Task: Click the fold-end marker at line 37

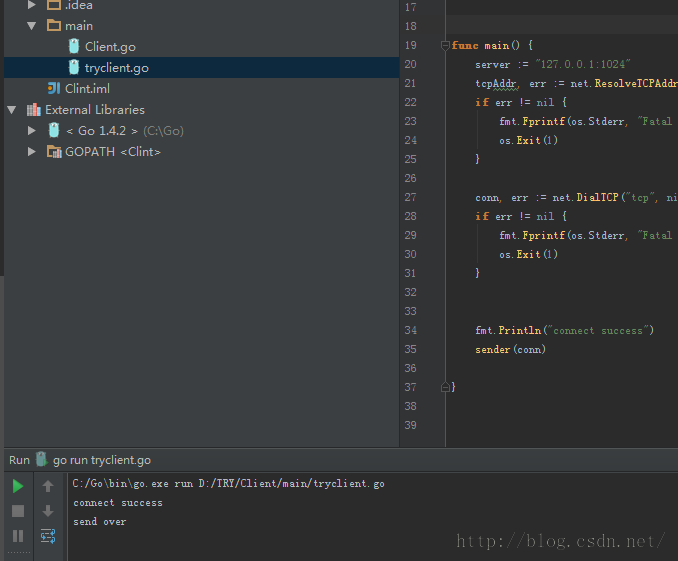Action: 445,387
